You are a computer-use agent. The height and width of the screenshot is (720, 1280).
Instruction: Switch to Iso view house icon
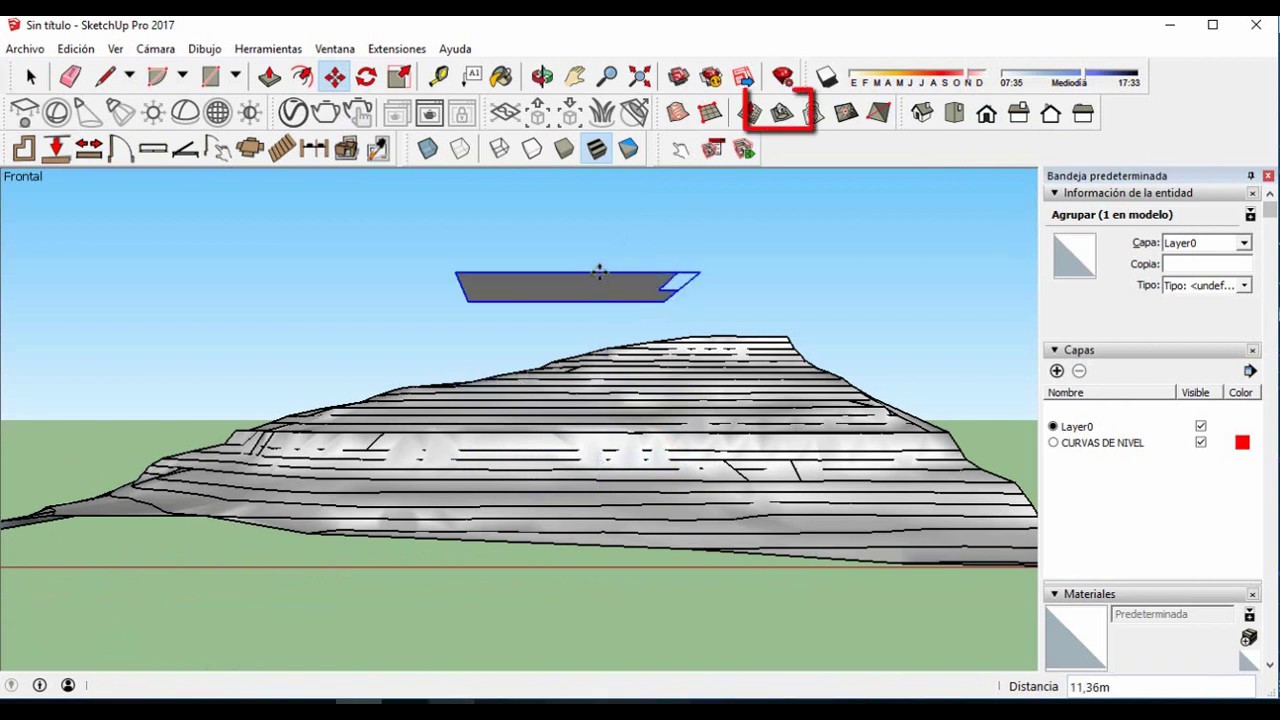[x=922, y=113]
